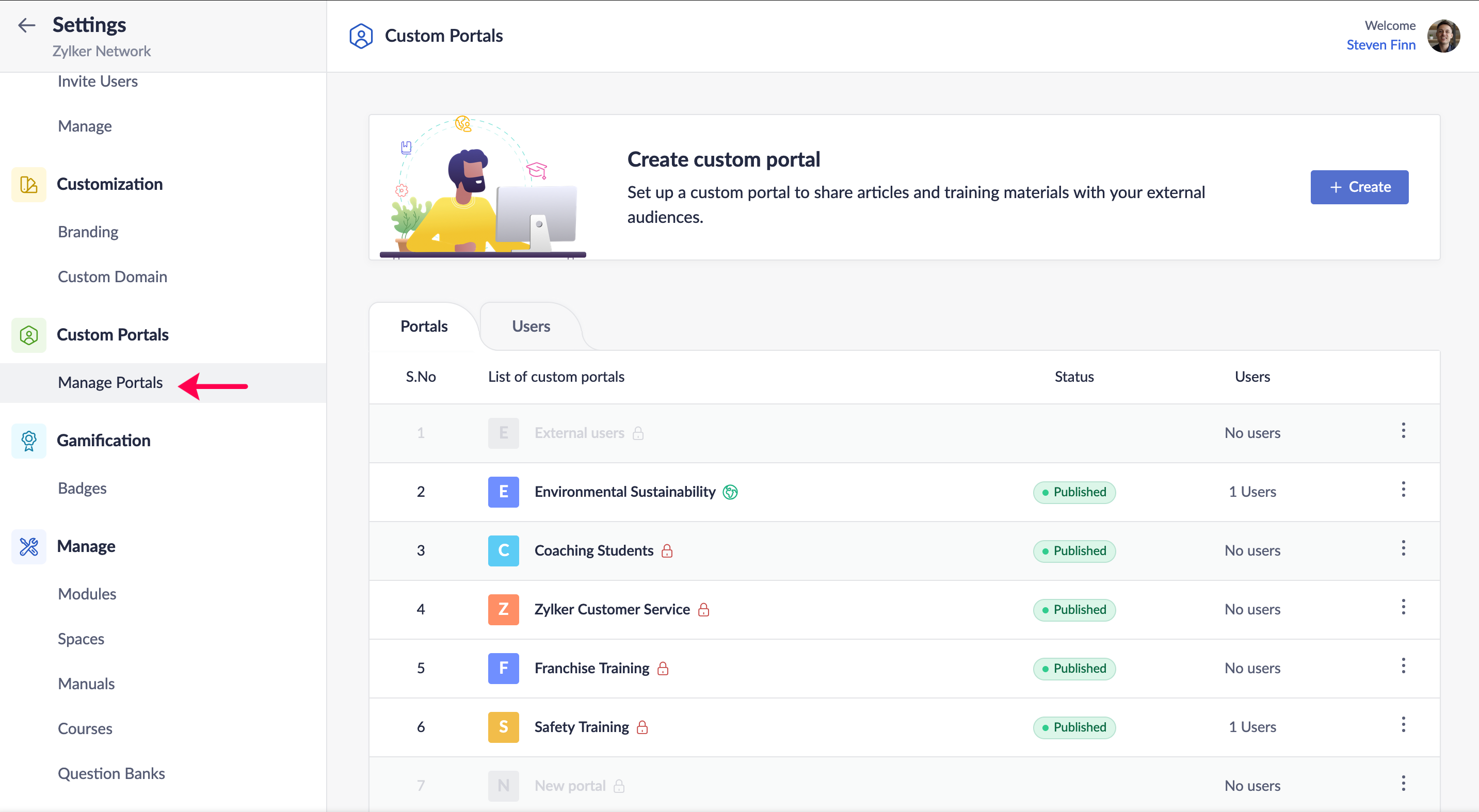
Task: Open Manage under user settings
Action: [x=85, y=126]
